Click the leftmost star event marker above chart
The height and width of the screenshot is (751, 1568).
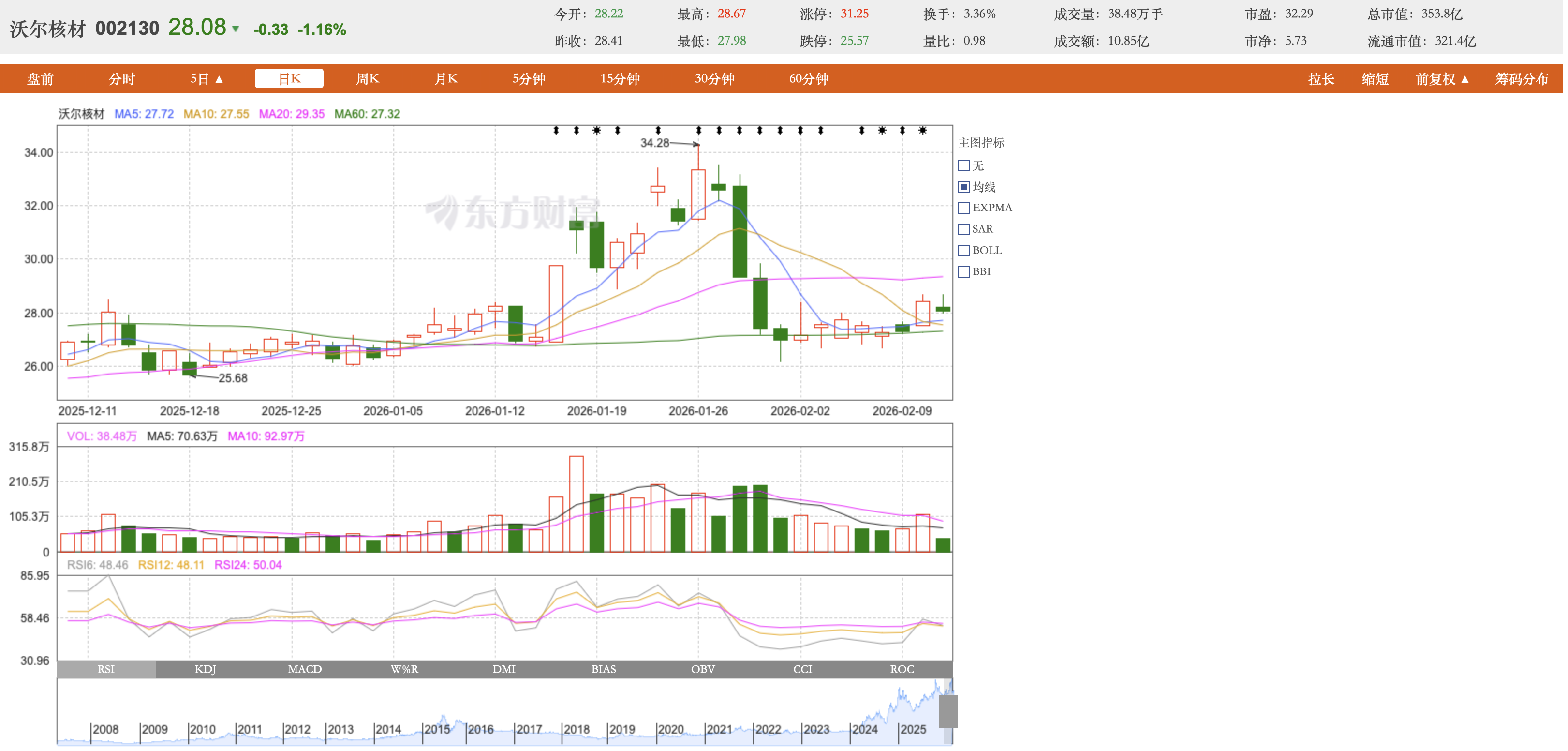tap(596, 130)
